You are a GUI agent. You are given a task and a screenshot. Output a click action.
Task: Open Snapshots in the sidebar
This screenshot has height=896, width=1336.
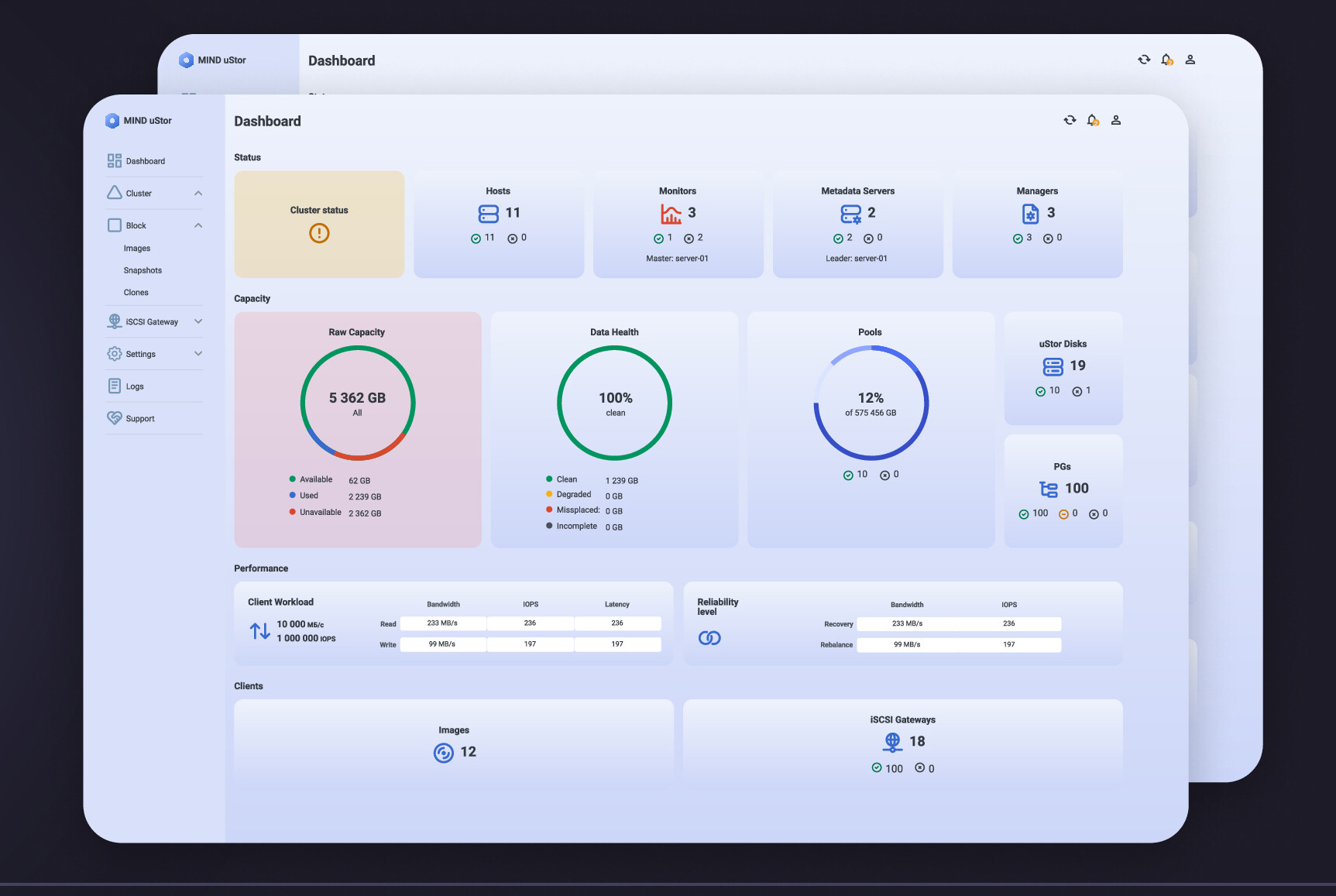[143, 270]
